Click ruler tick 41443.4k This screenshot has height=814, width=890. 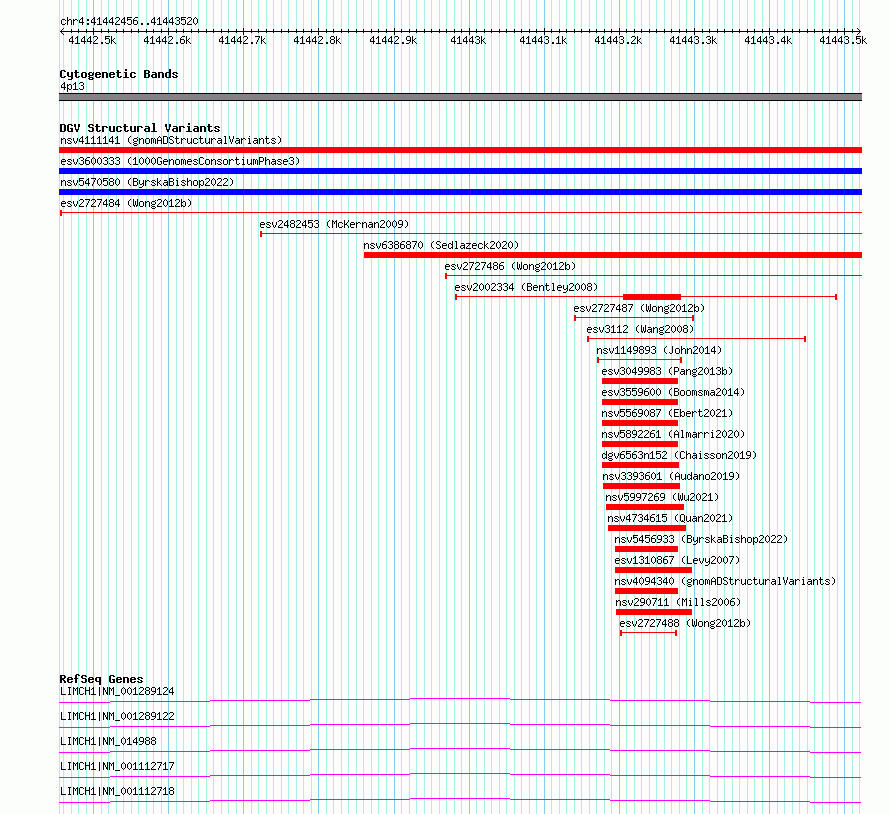tap(768, 40)
